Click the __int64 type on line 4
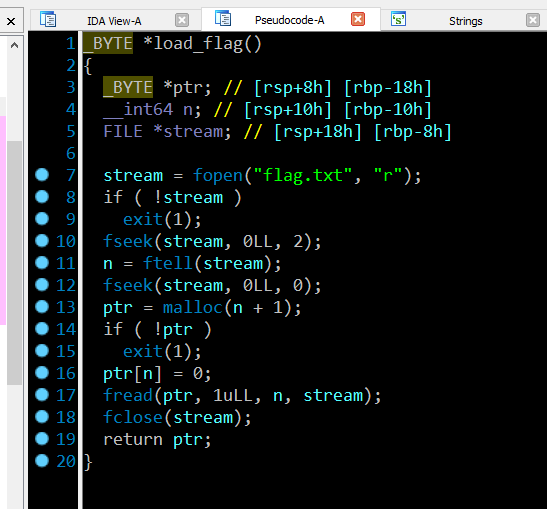 (138, 109)
